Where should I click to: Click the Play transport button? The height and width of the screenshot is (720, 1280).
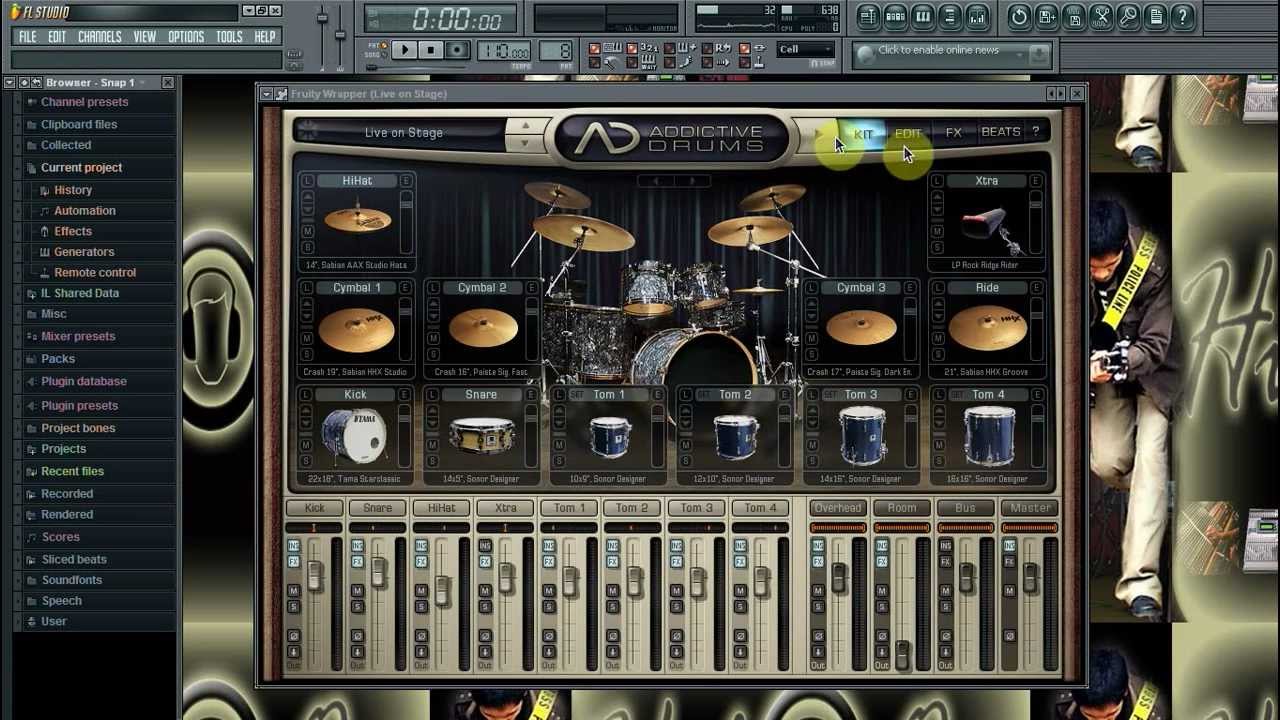404,50
